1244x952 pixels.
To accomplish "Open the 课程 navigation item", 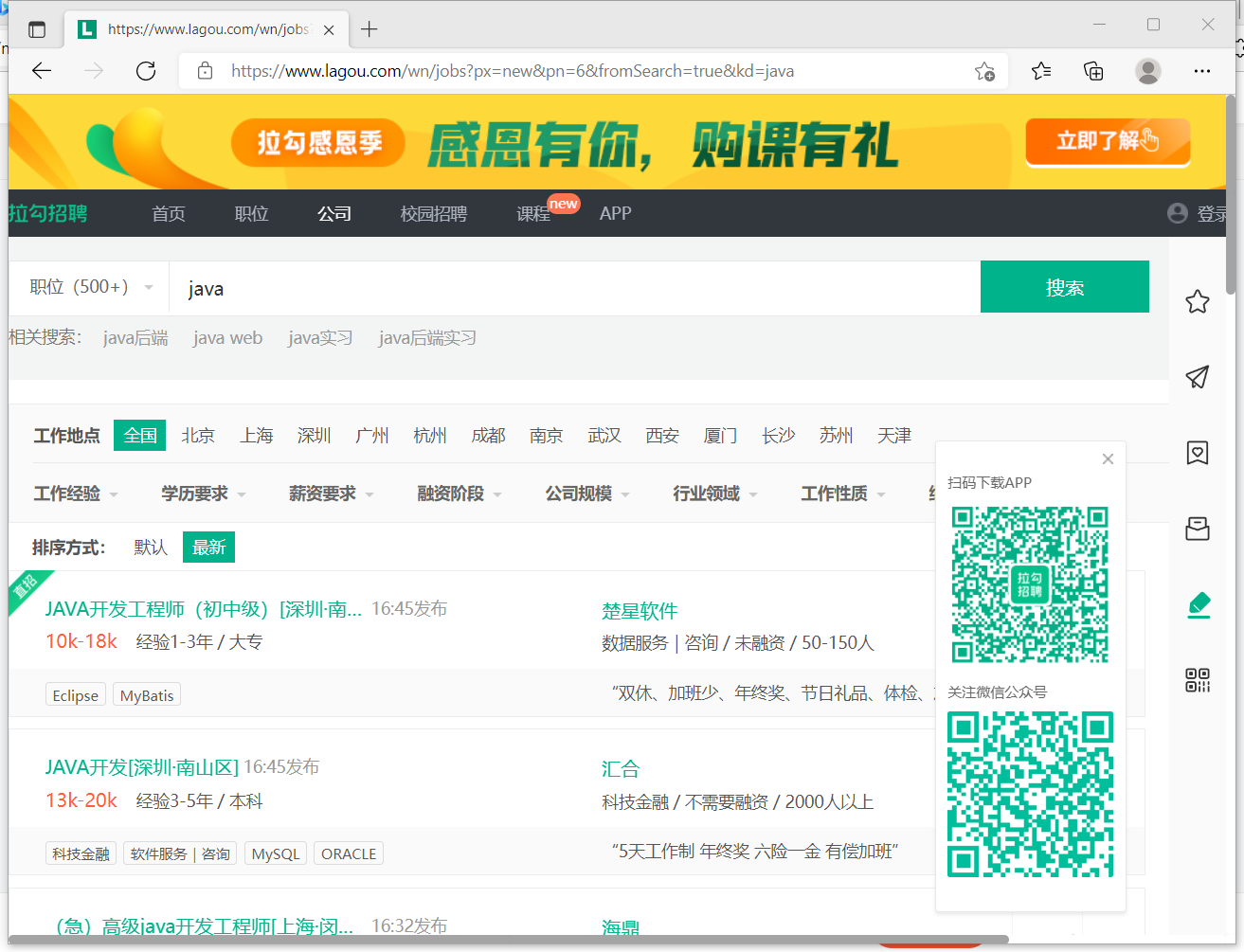I will click(533, 214).
